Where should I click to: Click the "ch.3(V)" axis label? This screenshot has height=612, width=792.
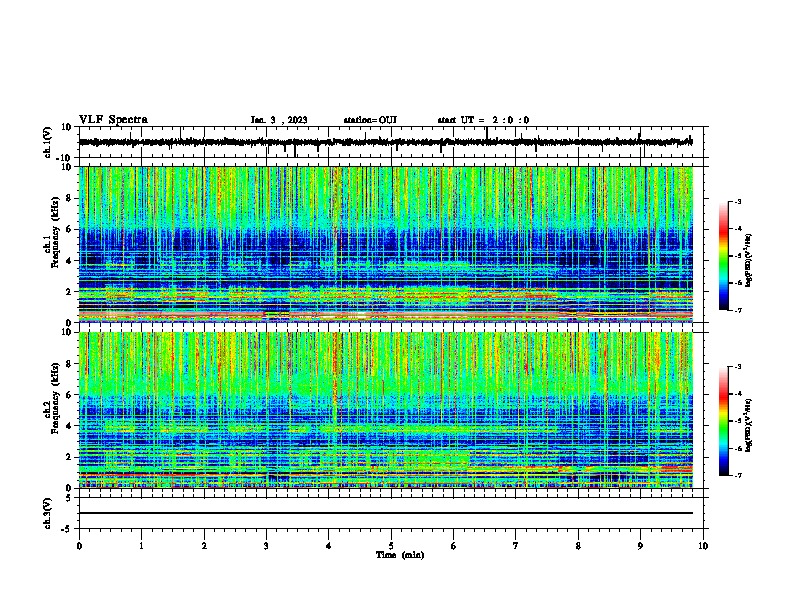(48, 513)
